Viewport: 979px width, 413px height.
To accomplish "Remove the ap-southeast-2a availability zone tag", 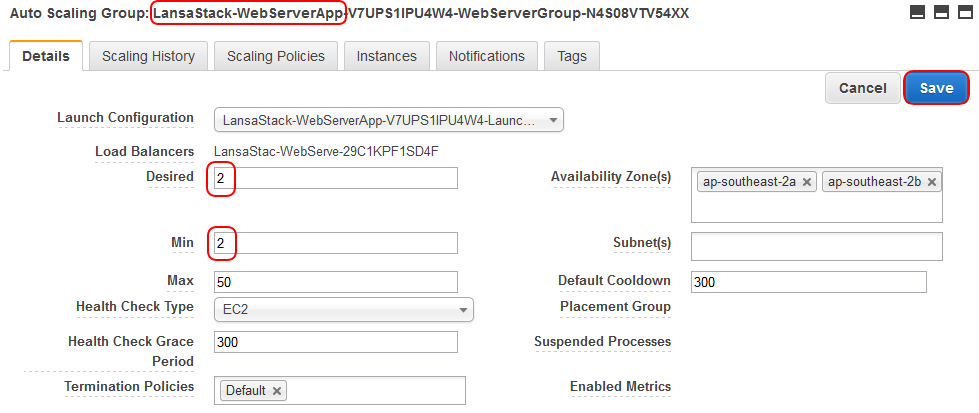I will click(806, 182).
